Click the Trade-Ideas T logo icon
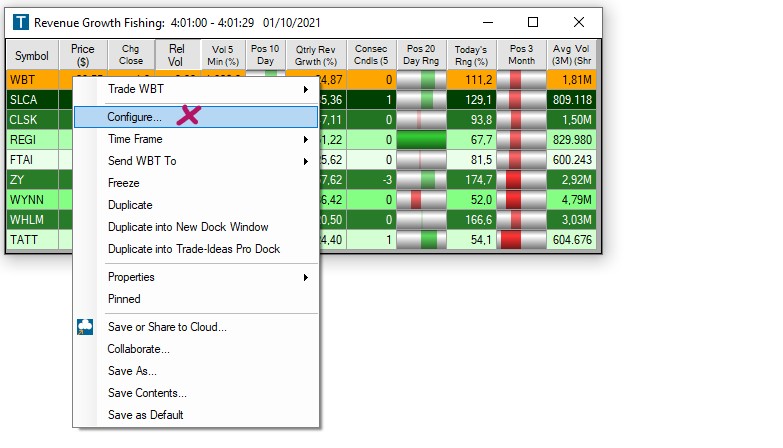 tap(20, 22)
